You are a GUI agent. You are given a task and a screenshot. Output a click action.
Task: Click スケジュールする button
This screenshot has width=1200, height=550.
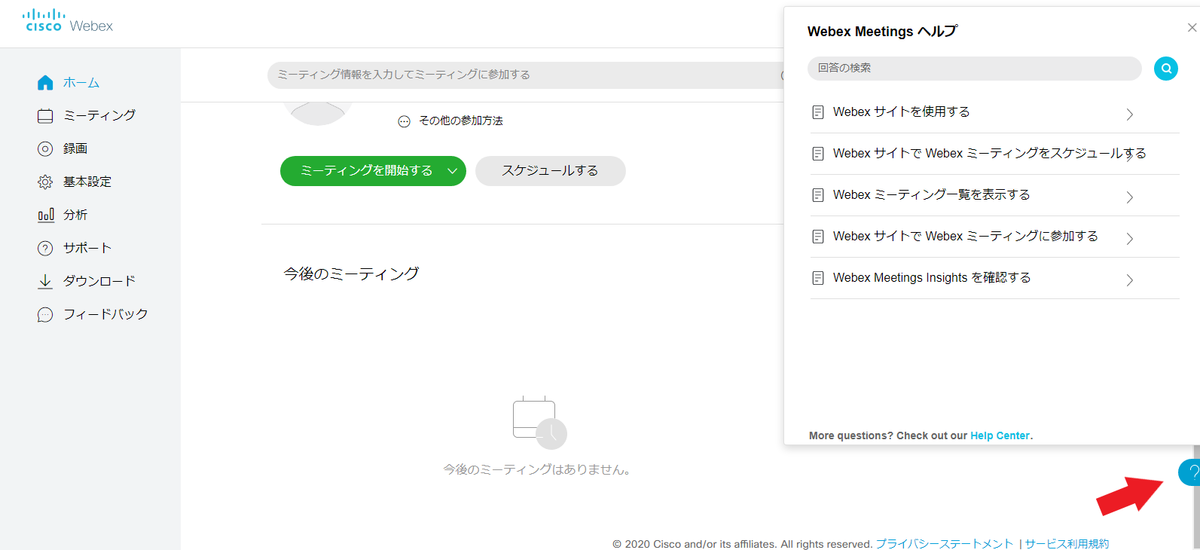click(550, 171)
